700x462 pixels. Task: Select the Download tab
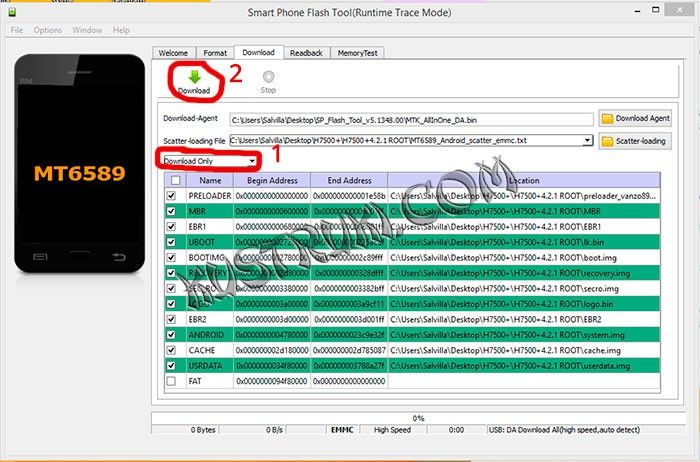(x=258, y=52)
